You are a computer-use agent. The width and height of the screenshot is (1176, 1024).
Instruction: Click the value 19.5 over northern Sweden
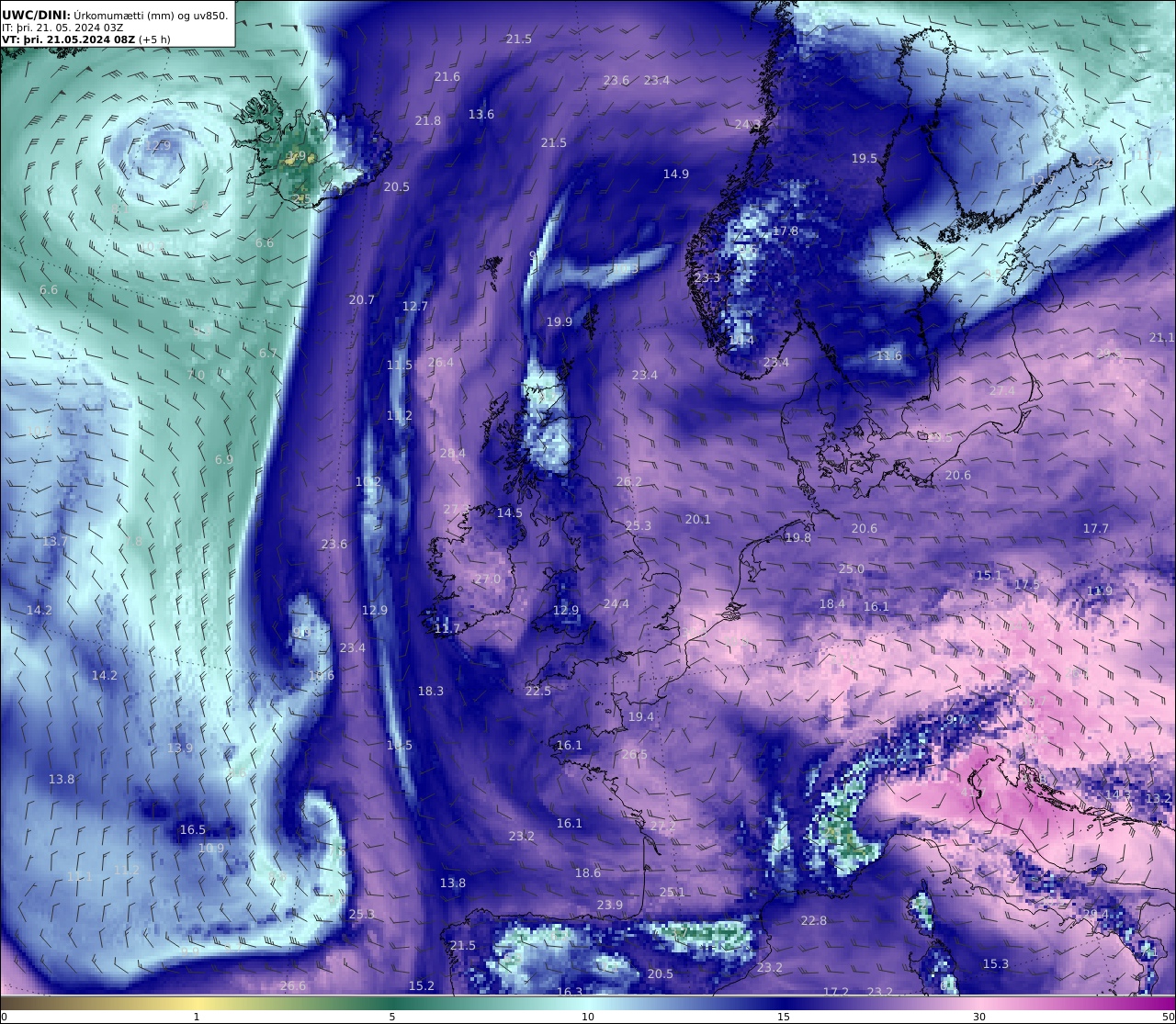click(865, 159)
